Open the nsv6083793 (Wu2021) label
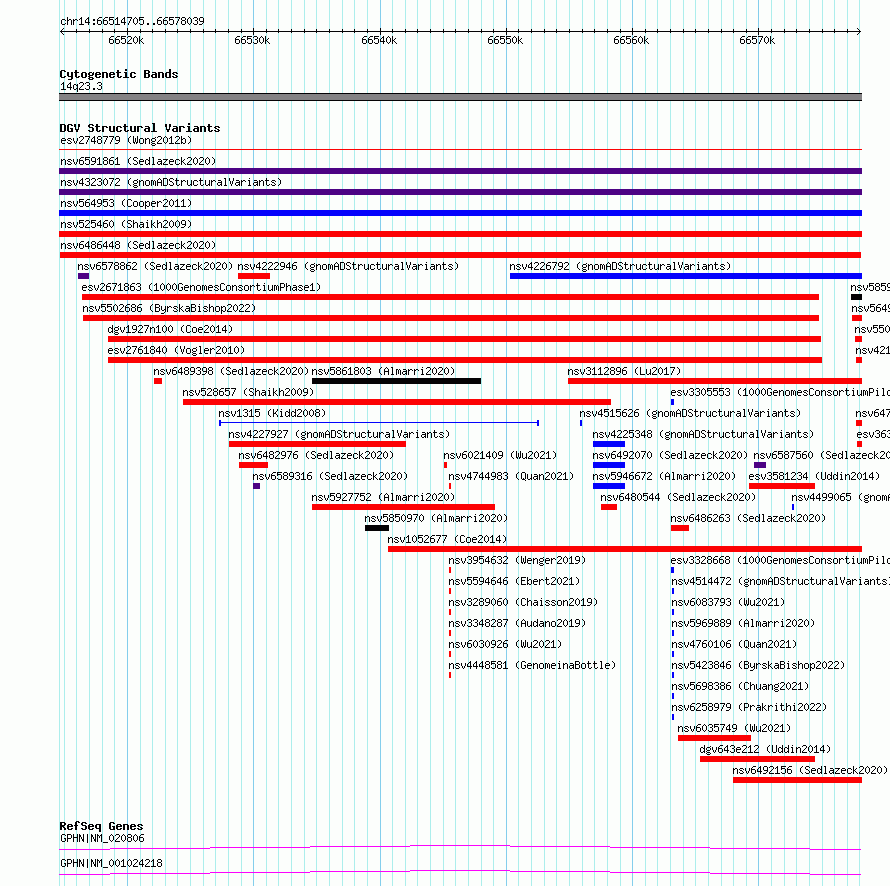This screenshot has width=890, height=886. tap(728, 602)
